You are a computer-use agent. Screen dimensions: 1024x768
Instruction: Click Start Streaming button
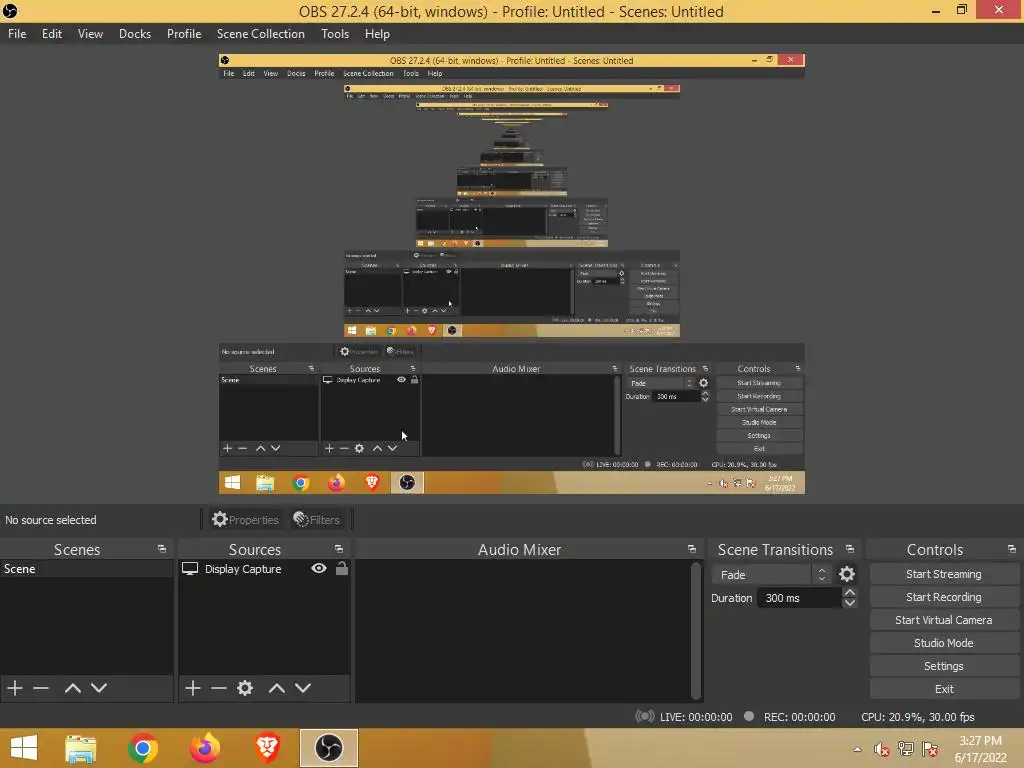(944, 574)
